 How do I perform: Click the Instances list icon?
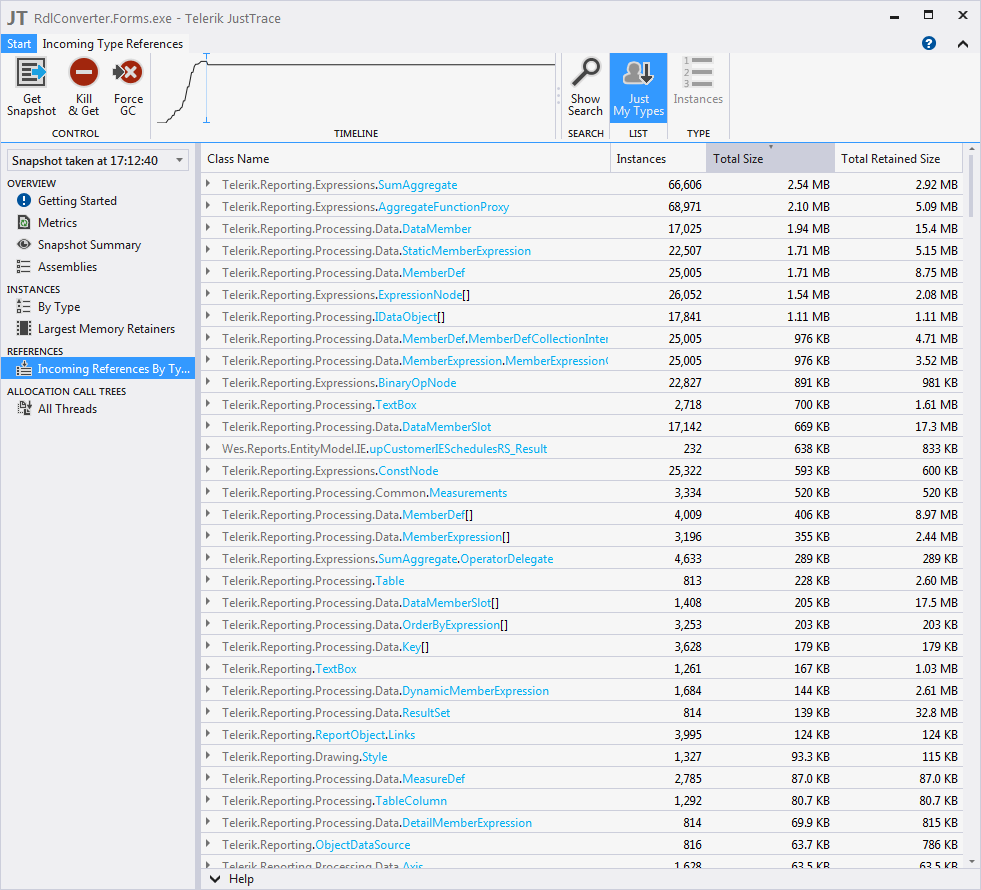click(x=698, y=73)
